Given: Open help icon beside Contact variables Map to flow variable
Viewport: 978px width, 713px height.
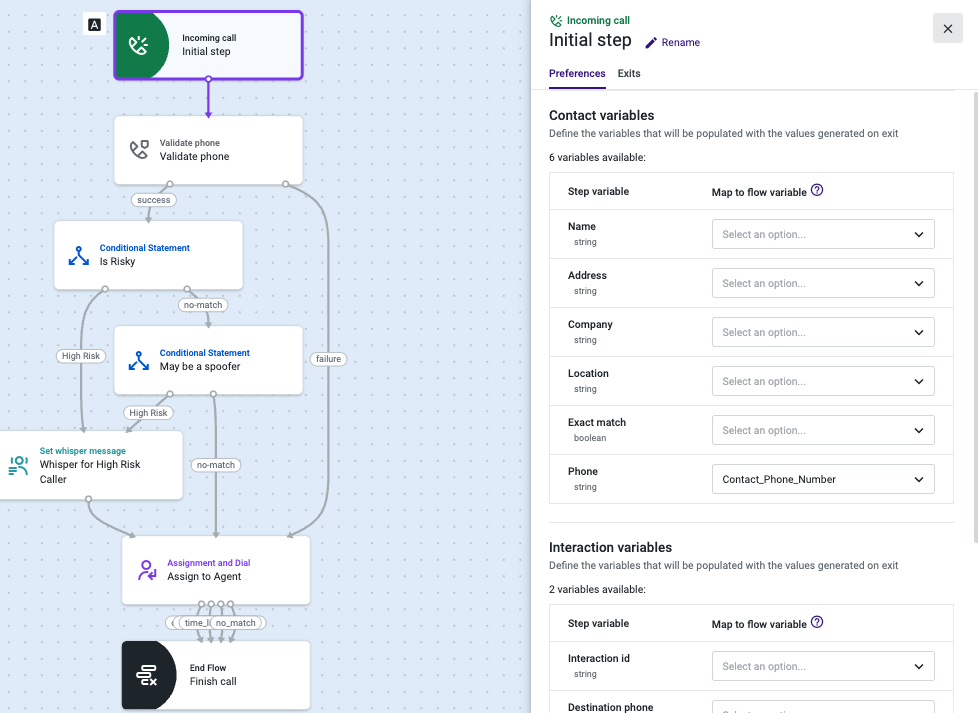Looking at the screenshot, I should coord(817,190).
